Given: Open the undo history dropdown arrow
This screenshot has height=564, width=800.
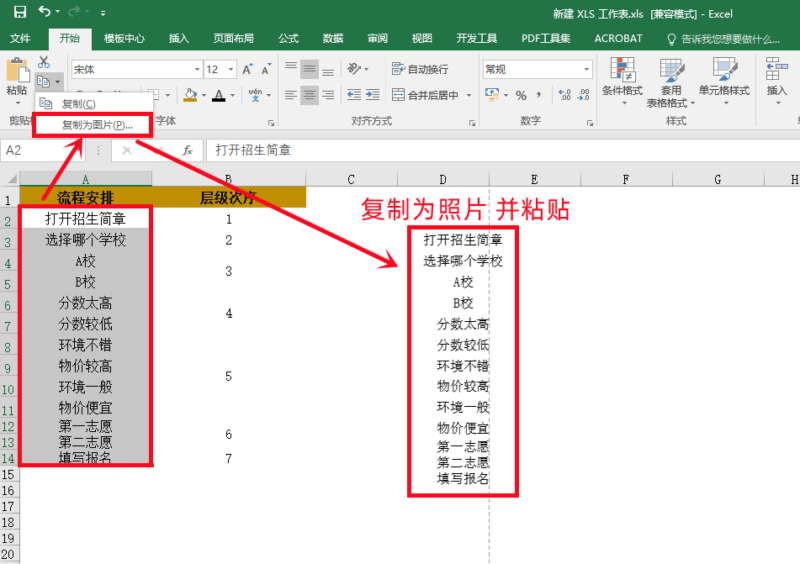Looking at the screenshot, I should [x=57, y=12].
